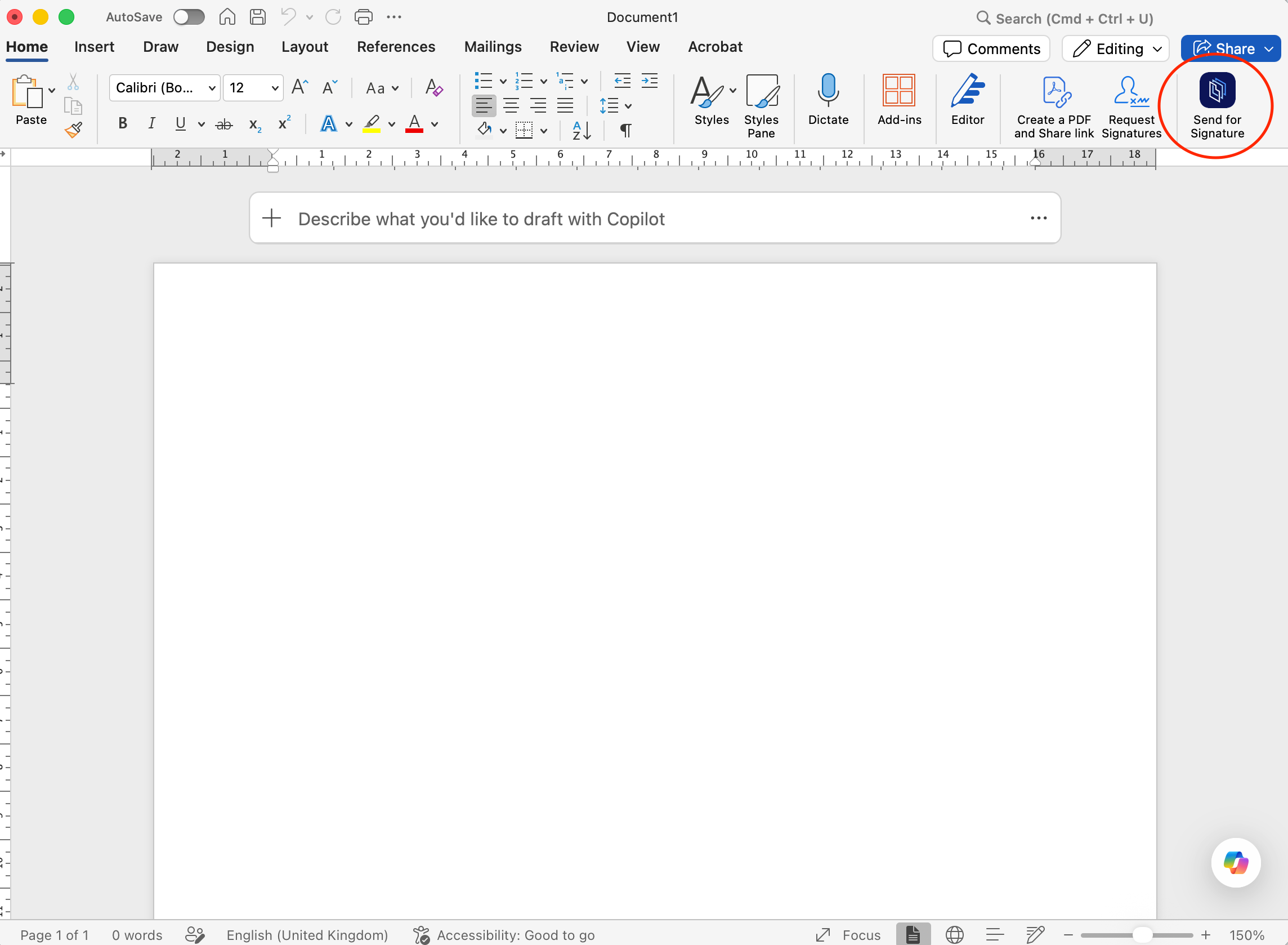Open the Change Case Aa dropdown
The image size is (1288, 945).
pyautogui.click(x=382, y=88)
